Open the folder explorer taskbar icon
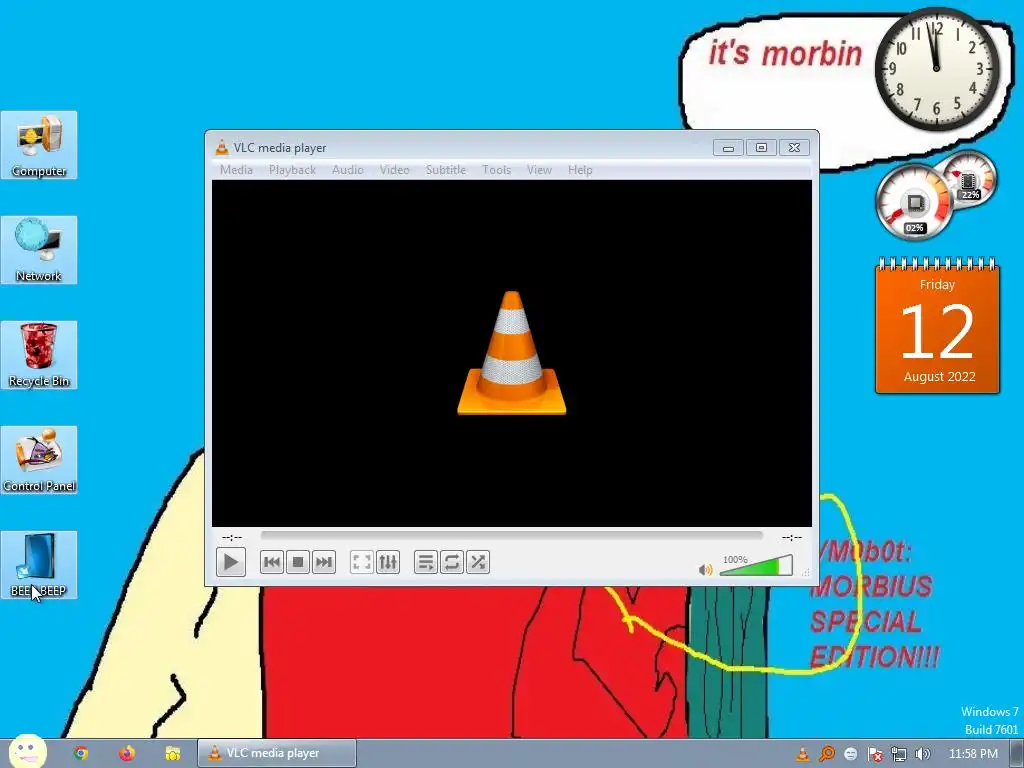The height and width of the screenshot is (768, 1024). 172,754
